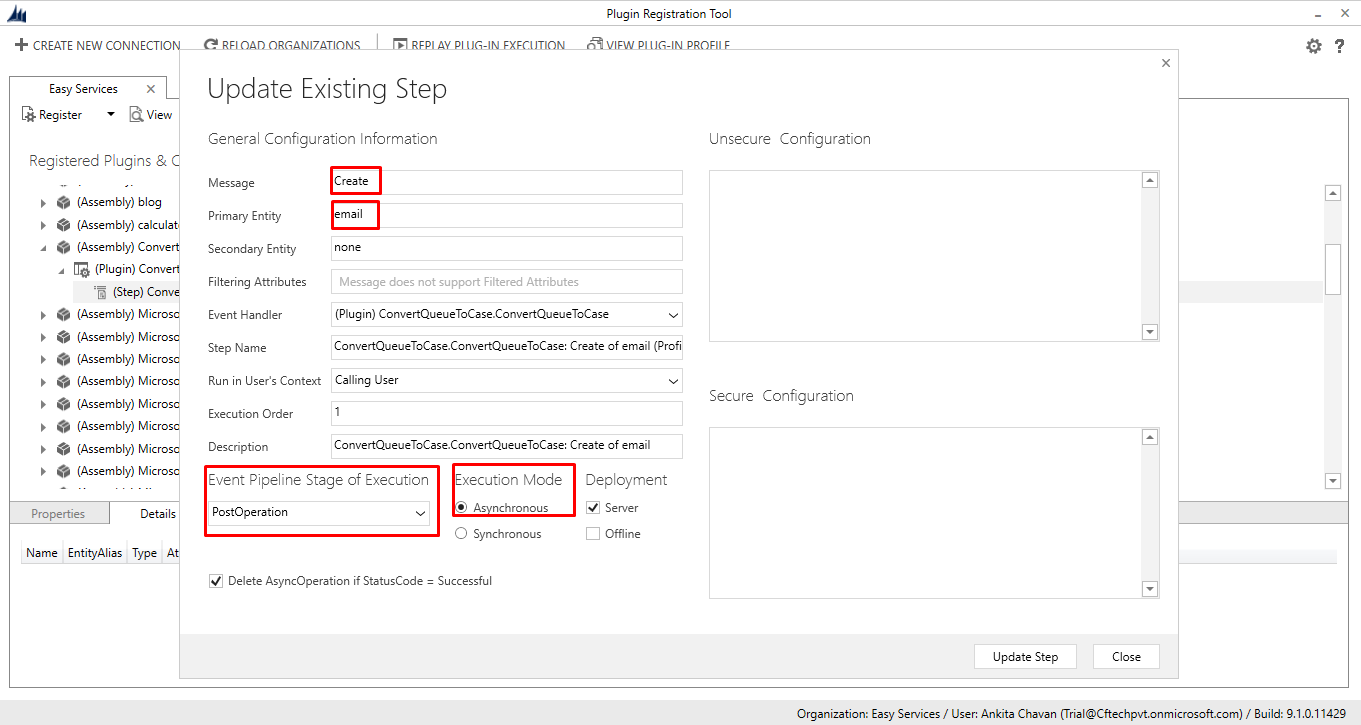Open the settings gear in top right corner
1361x725 pixels.
tap(1313, 45)
